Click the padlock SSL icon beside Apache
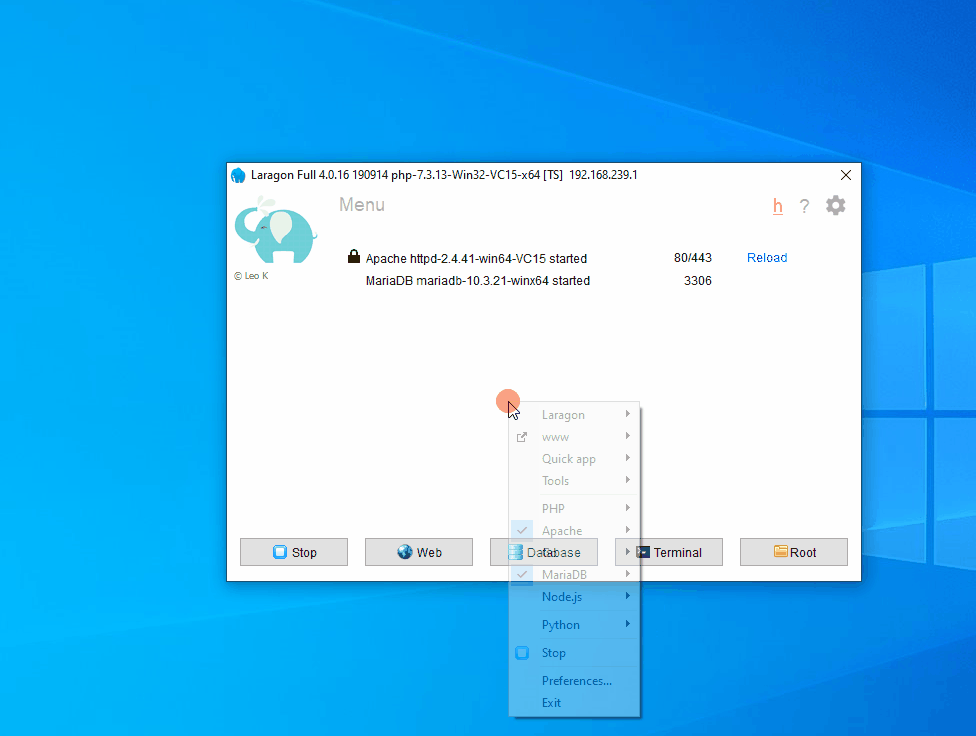The image size is (976, 736). click(x=354, y=256)
